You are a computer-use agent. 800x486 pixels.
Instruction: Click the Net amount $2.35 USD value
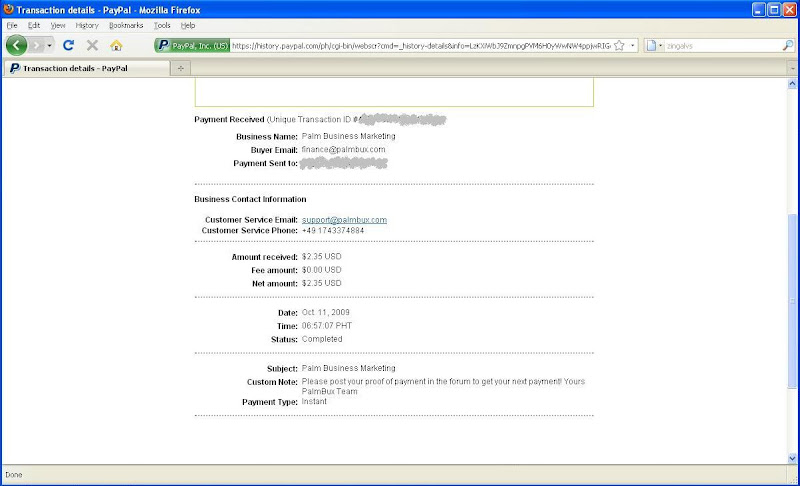(x=321, y=283)
